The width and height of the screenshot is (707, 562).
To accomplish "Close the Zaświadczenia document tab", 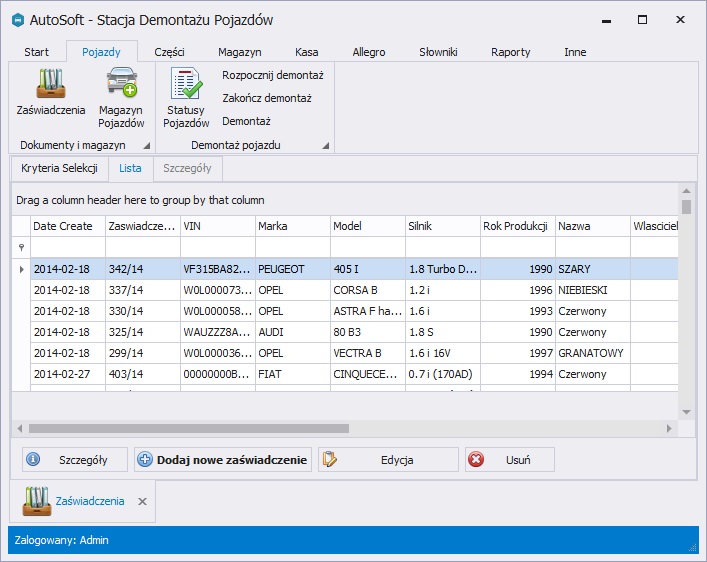I will [142, 502].
